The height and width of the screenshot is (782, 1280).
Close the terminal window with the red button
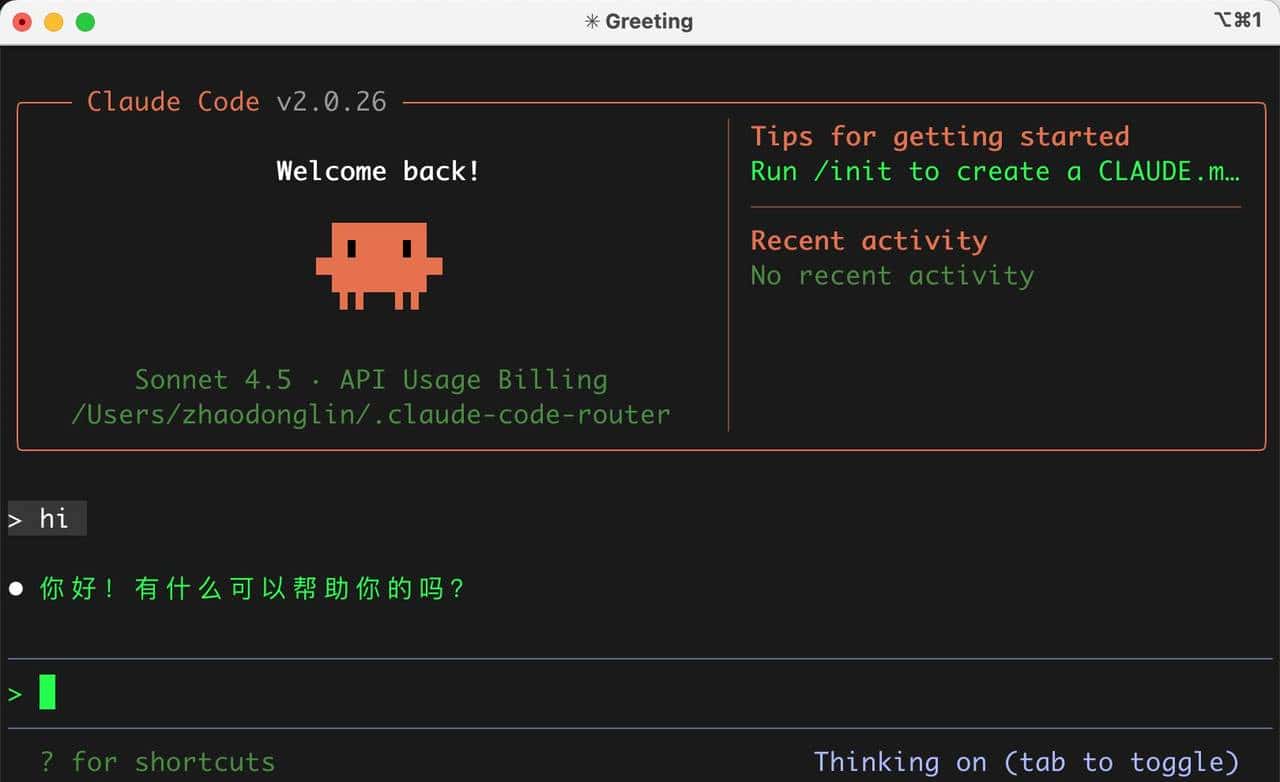pyautogui.click(x=22, y=21)
